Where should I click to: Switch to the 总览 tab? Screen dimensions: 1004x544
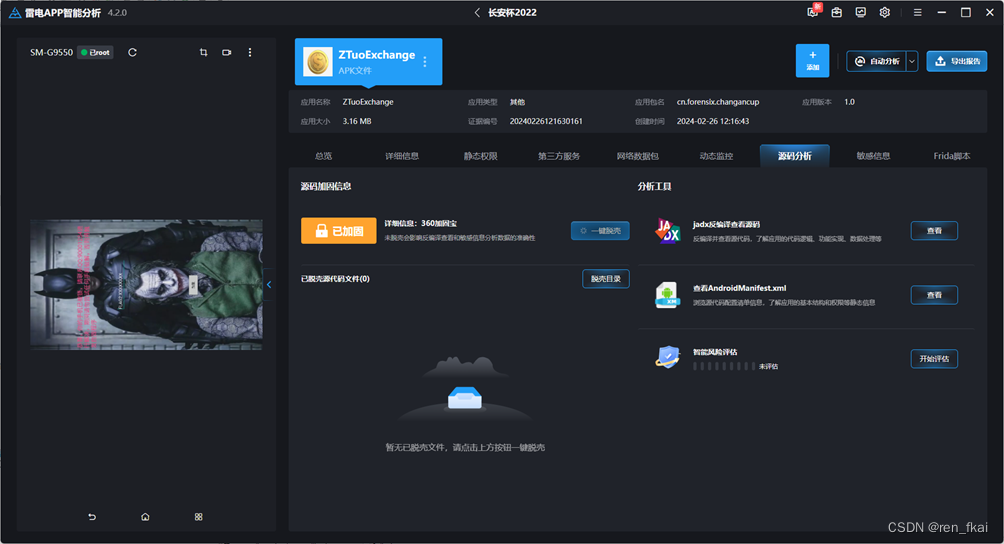click(323, 156)
